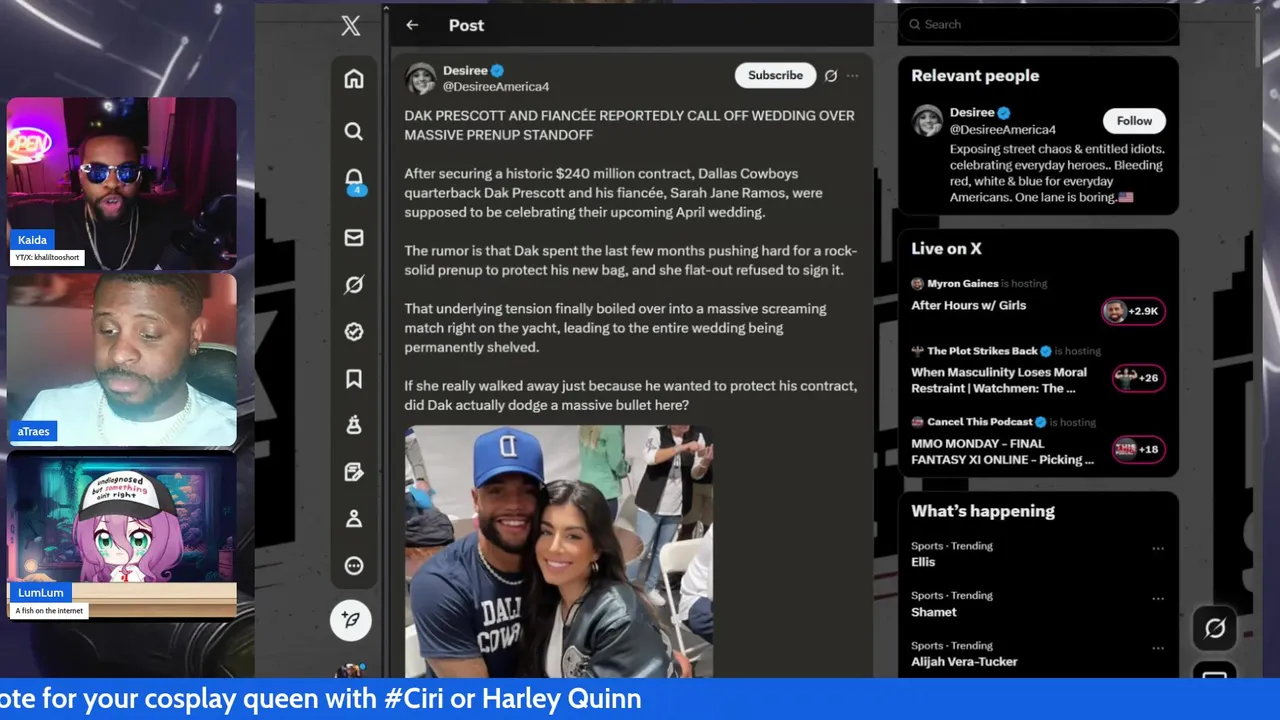
Task: Open trending topic Shamet
Action: pyautogui.click(x=934, y=612)
